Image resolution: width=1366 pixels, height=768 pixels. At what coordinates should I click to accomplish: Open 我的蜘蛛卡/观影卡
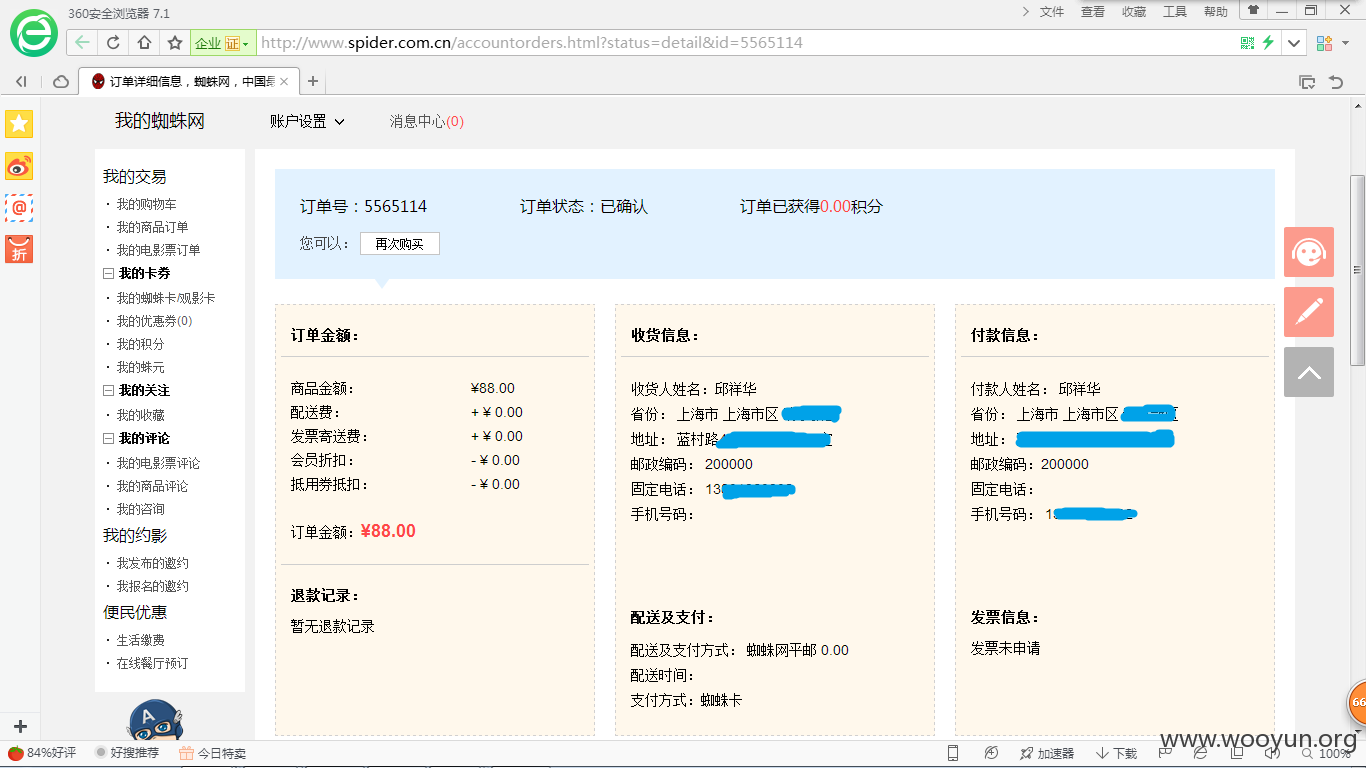[x=166, y=298]
